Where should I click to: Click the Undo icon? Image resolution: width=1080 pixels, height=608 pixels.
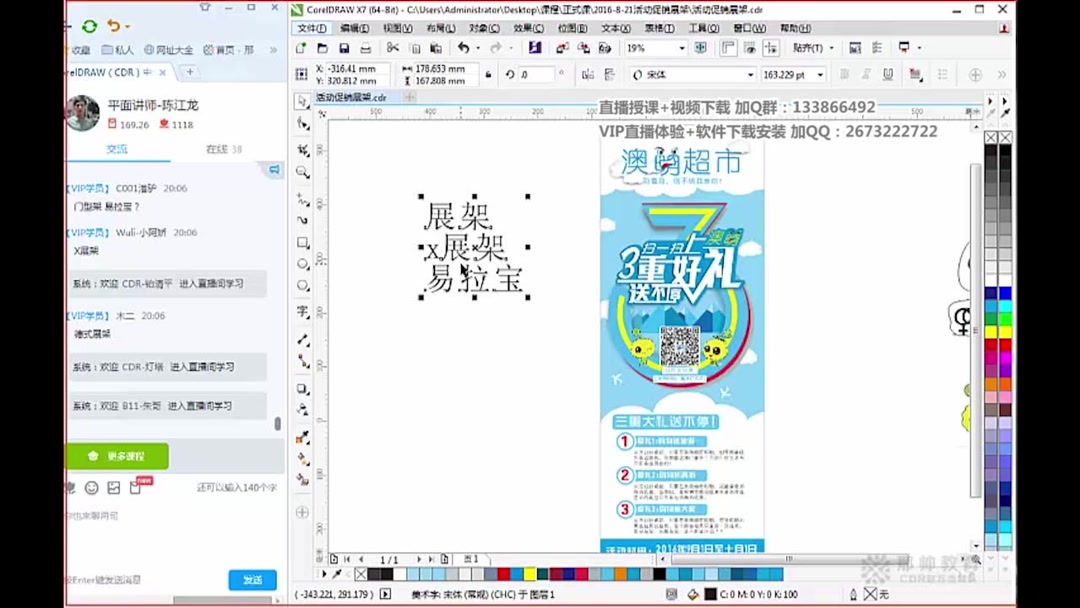click(464, 47)
